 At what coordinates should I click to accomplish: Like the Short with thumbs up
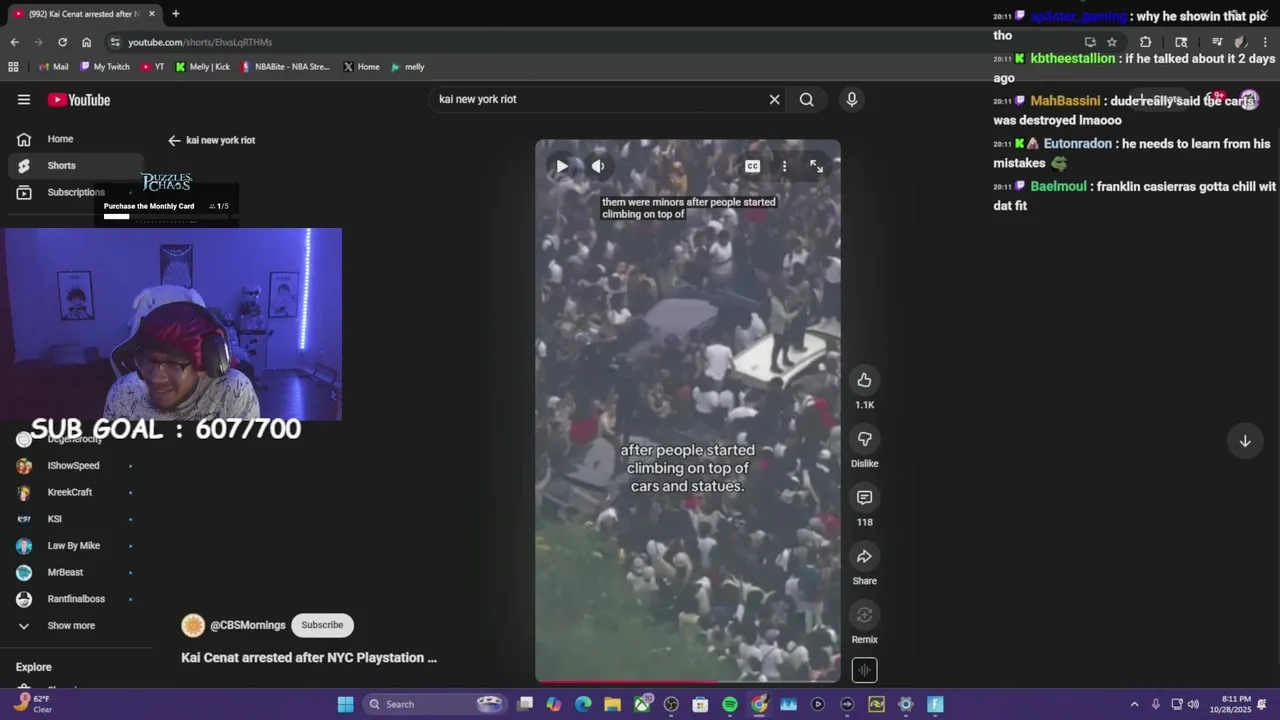[x=864, y=380]
